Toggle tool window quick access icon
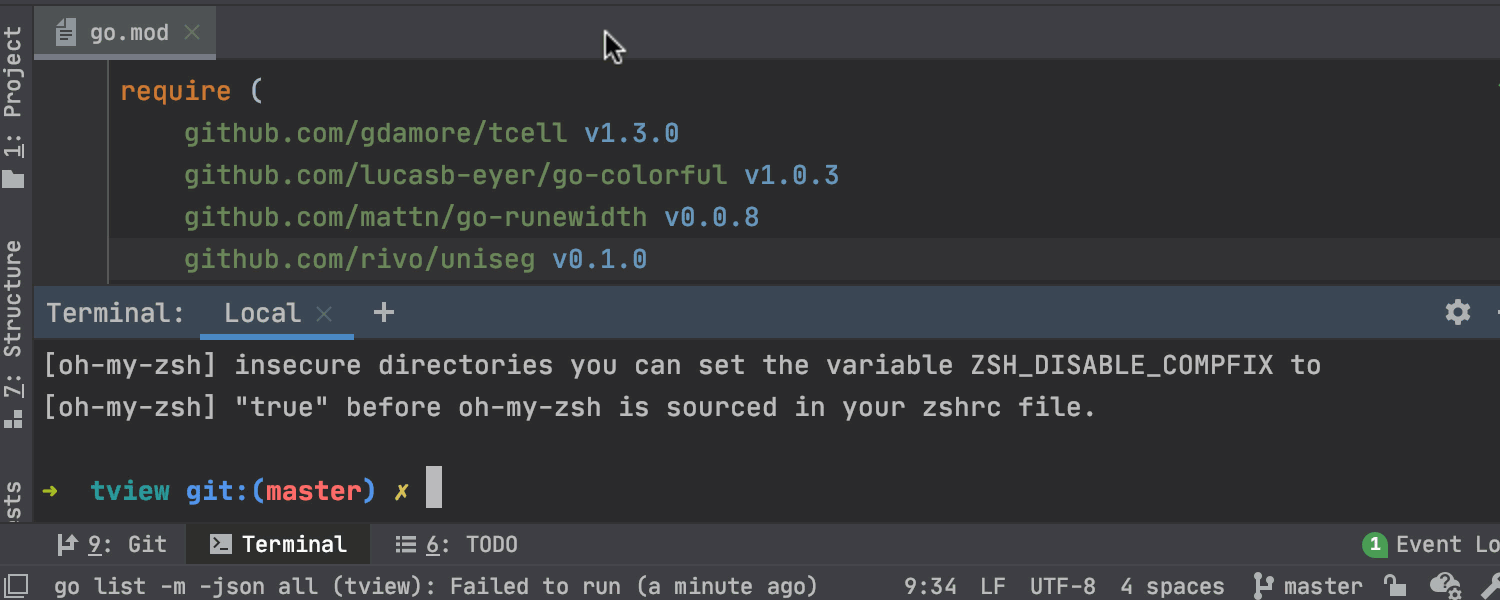The image size is (1500, 600). pos(15,586)
